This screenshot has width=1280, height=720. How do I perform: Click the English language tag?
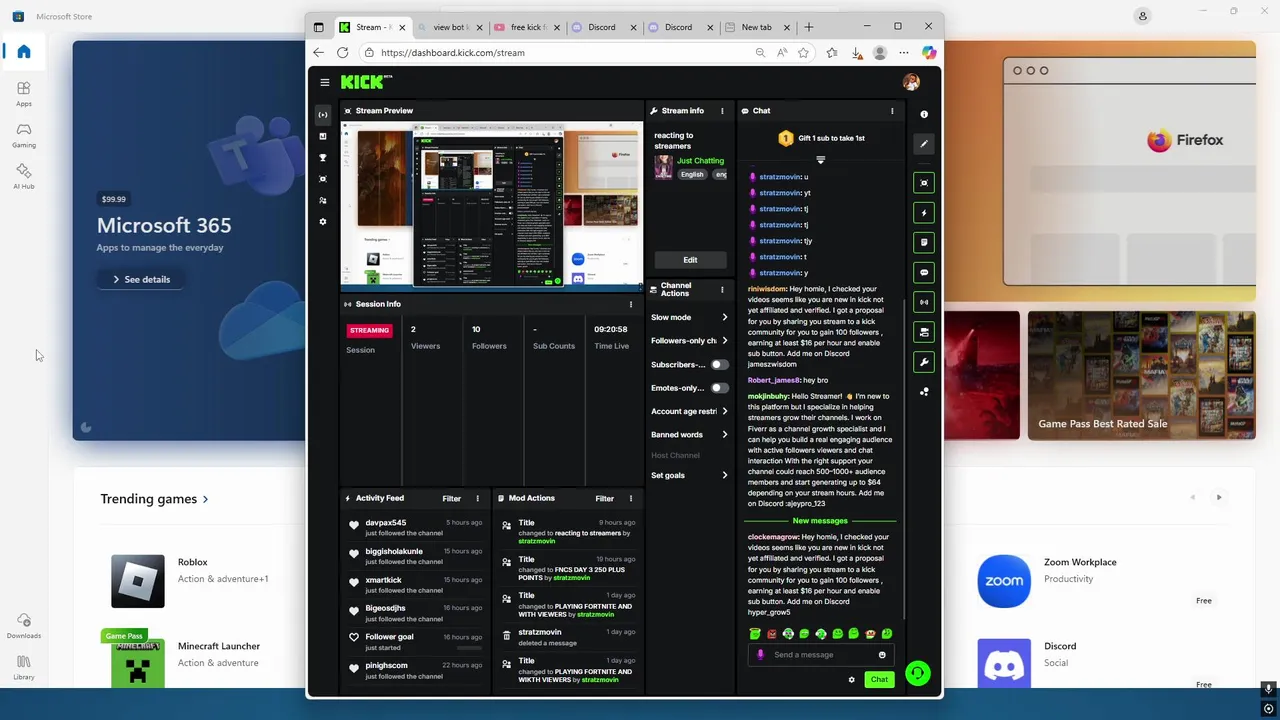(x=692, y=174)
